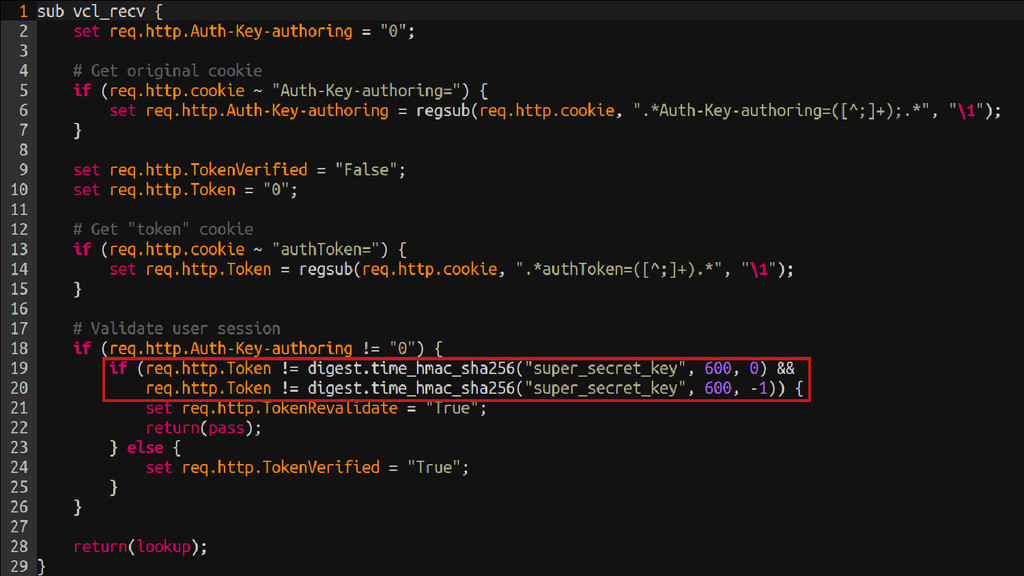Click "req.http.TokenVerified" on line 9
Screen dimensions: 1024x576
click(208, 170)
